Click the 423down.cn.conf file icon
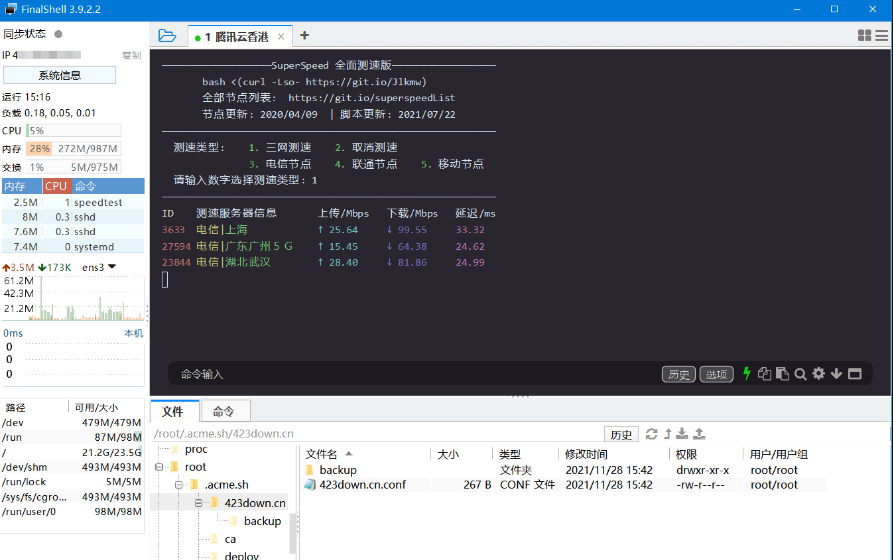Viewport: 893px width, 560px height. (310, 485)
